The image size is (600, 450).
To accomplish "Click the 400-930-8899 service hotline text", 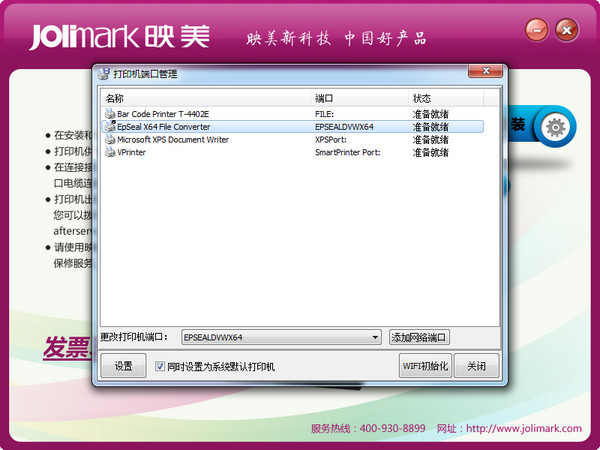I will [x=393, y=428].
